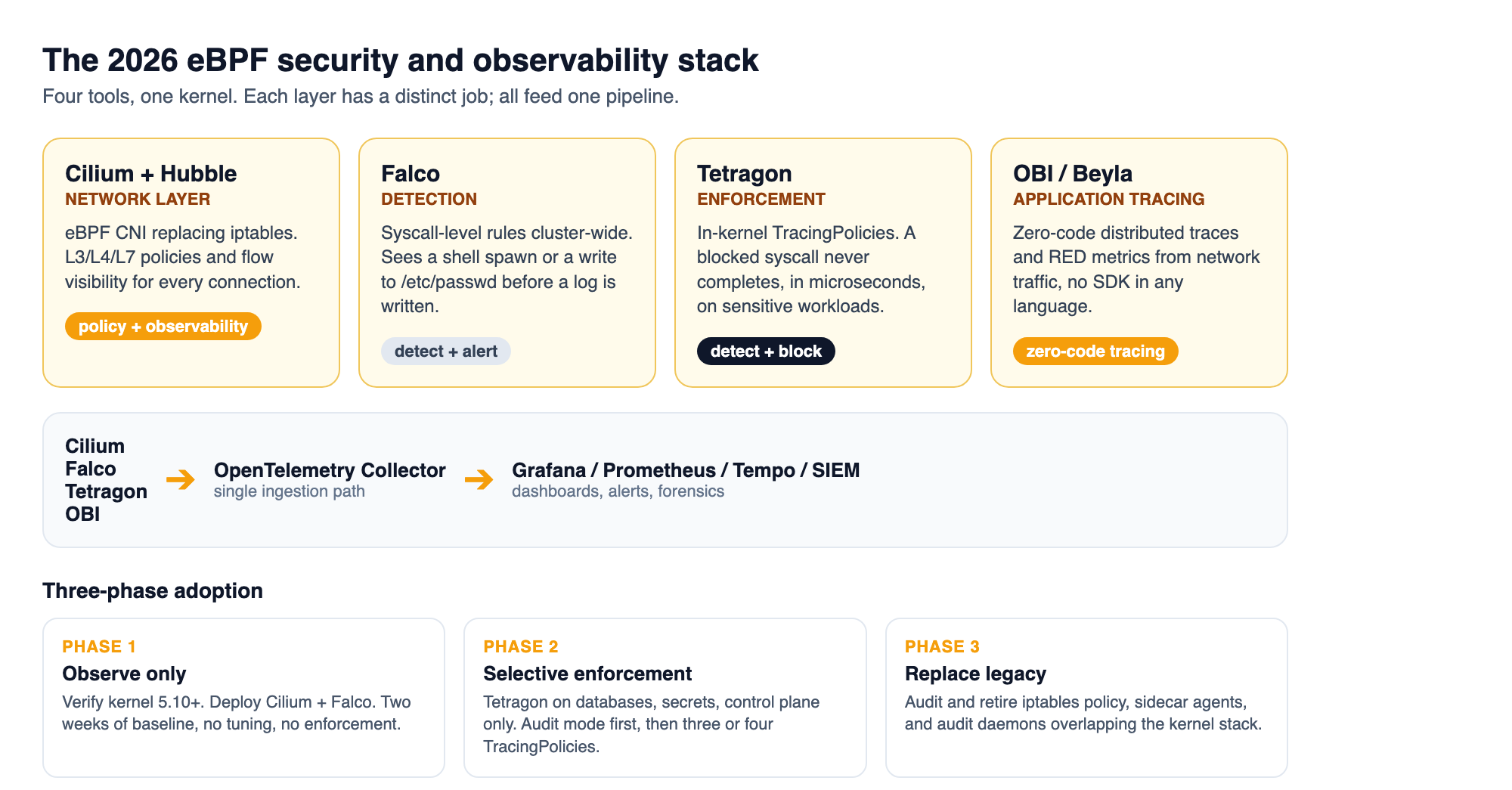Click the 'NETWORK LAYER' label
This screenshot has height=790, width=1512.
[138, 200]
